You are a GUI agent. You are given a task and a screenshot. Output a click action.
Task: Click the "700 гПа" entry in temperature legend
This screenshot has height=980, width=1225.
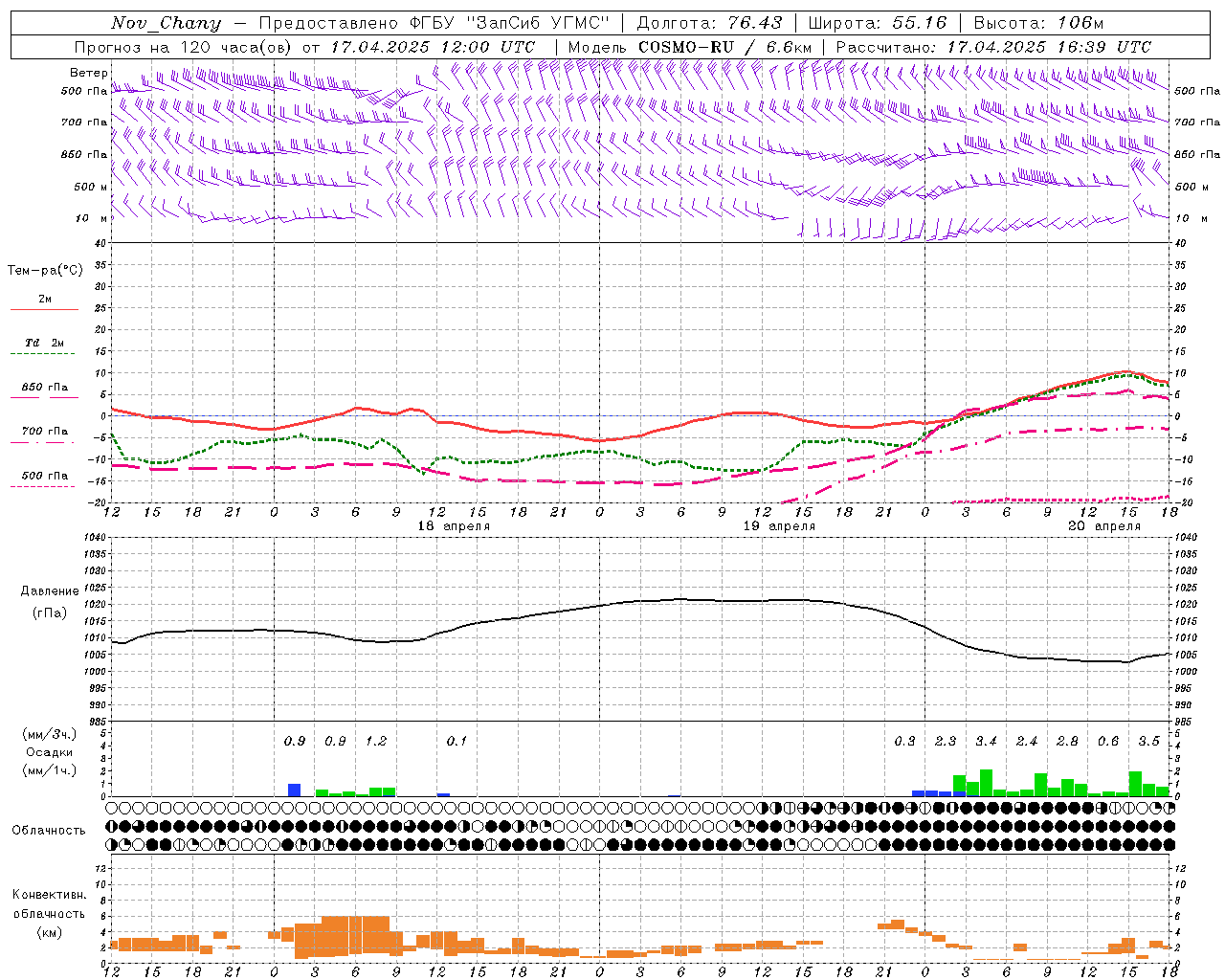point(45,432)
